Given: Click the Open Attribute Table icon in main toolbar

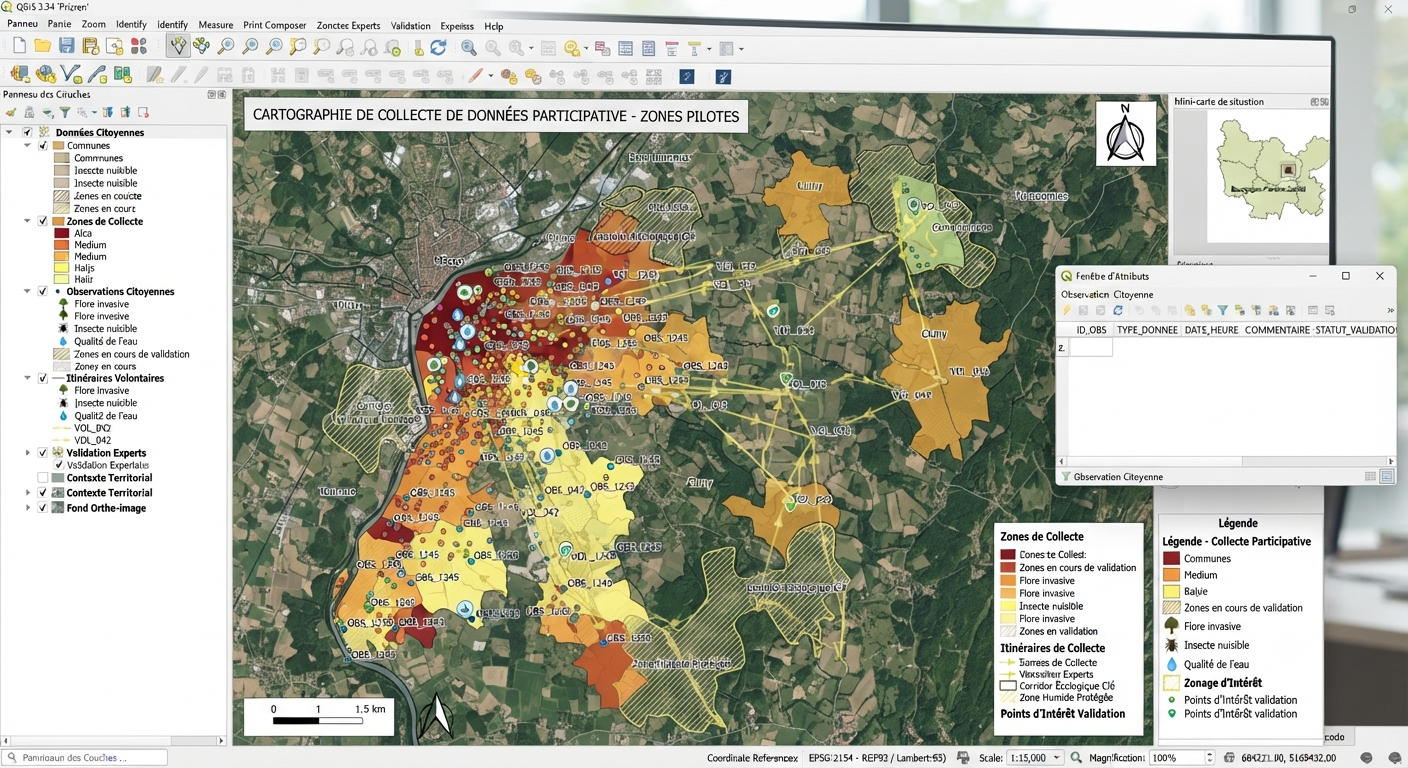Looking at the screenshot, I should 625,47.
